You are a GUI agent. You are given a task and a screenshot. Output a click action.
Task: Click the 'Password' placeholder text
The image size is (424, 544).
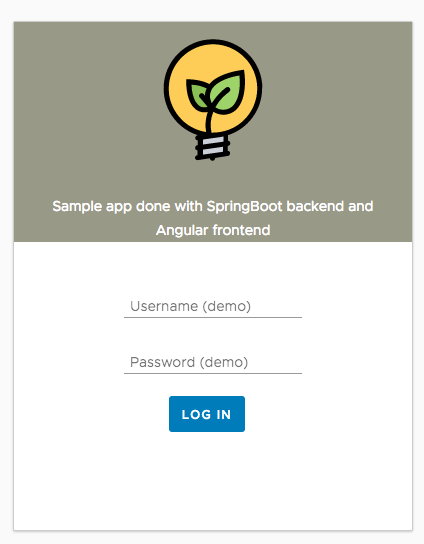(162, 363)
